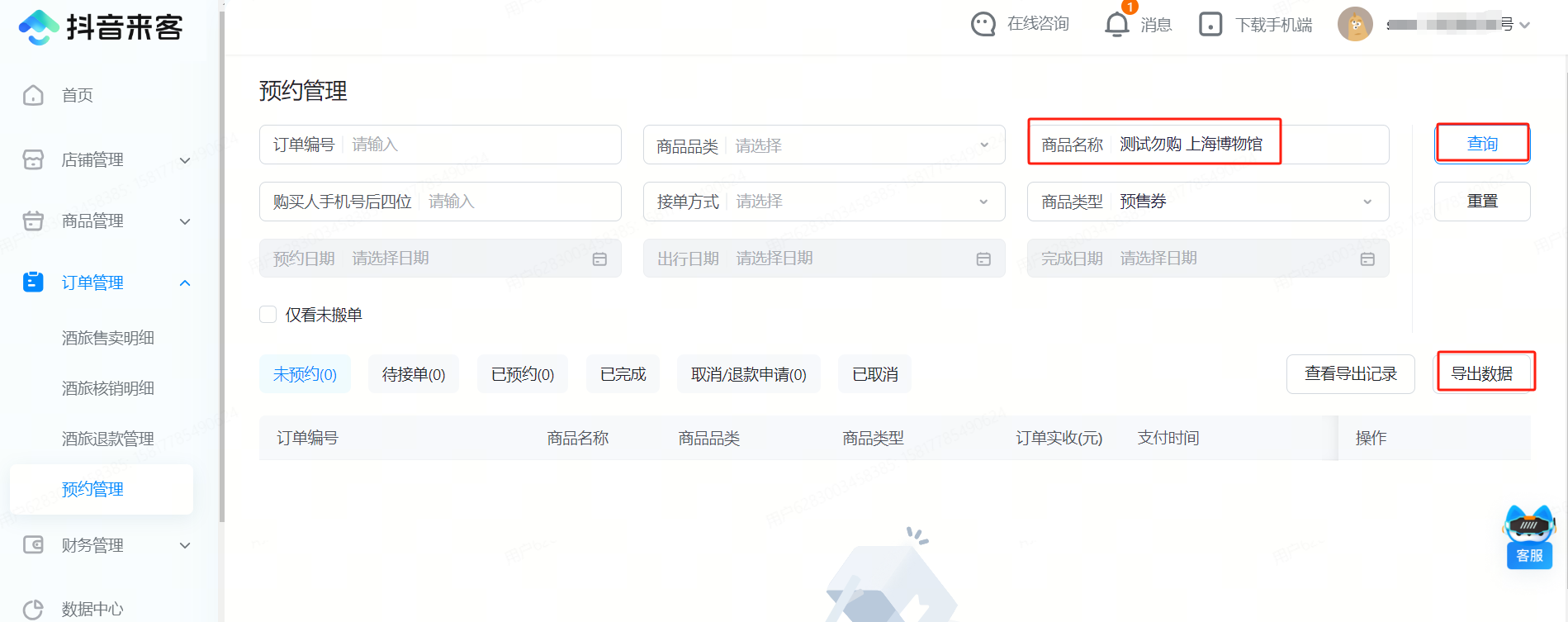Open the notification bell messages
The image size is (1568, 622).
point(1116,24)
